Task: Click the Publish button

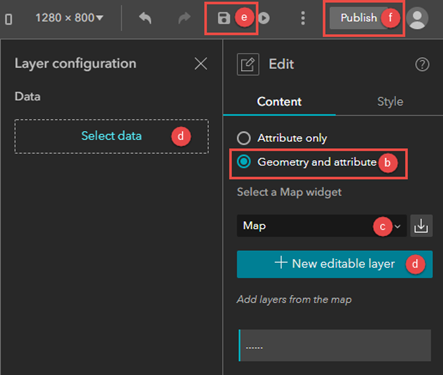Action: pyautogui.click(x=359, y=18)
